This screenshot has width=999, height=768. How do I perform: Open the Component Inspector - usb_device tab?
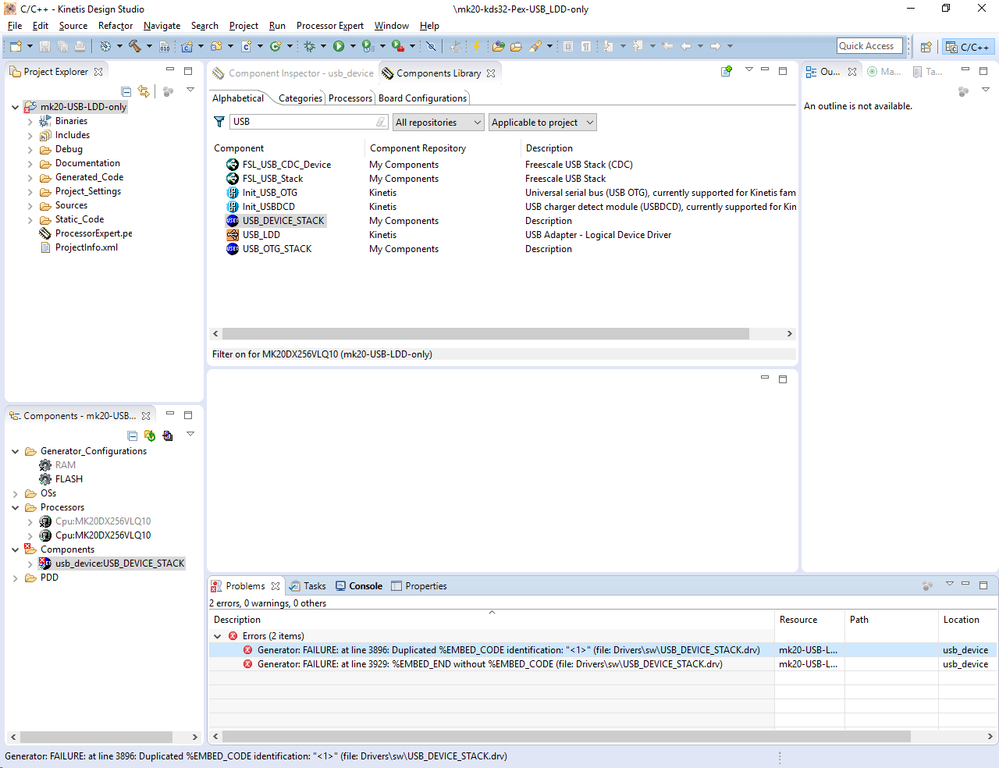pyautogui.click(x=294, y=73)
